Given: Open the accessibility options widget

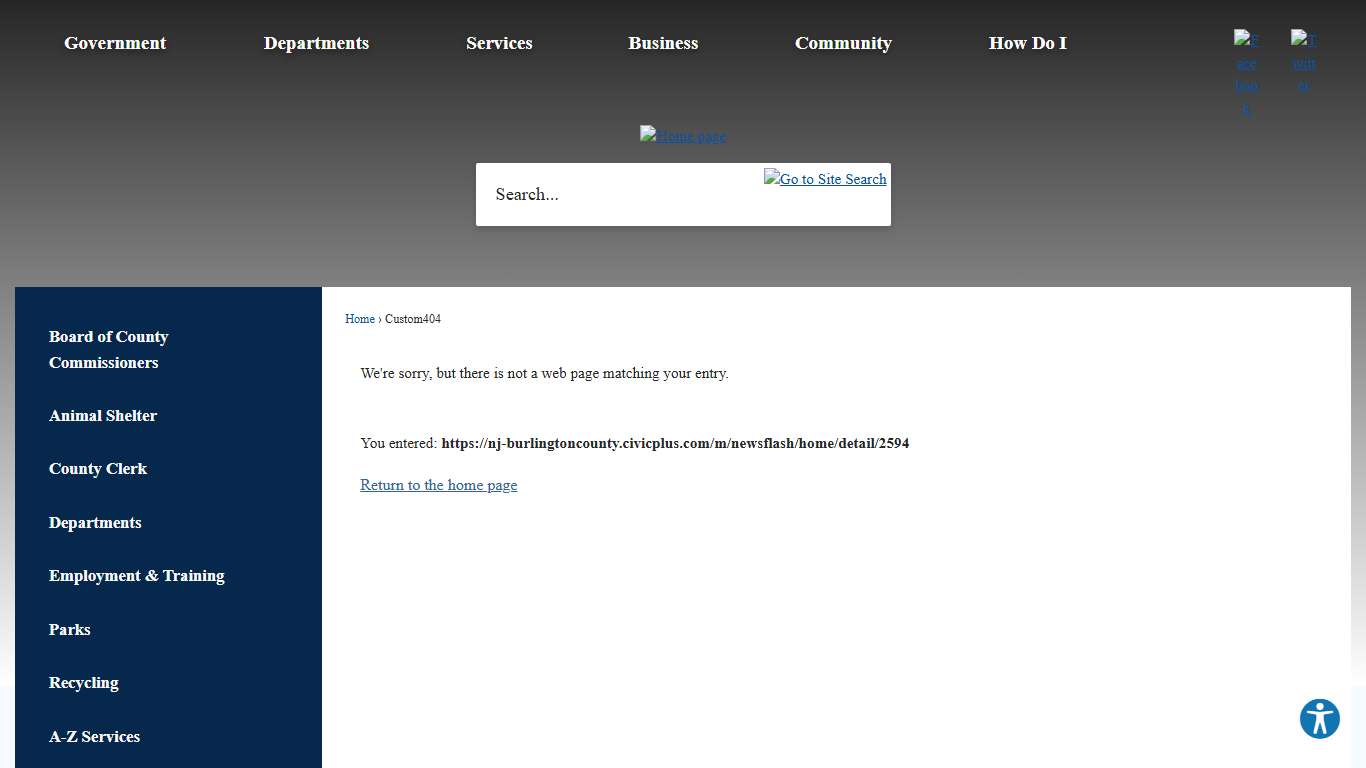Looking at the screenshot, I should 1319,718.
